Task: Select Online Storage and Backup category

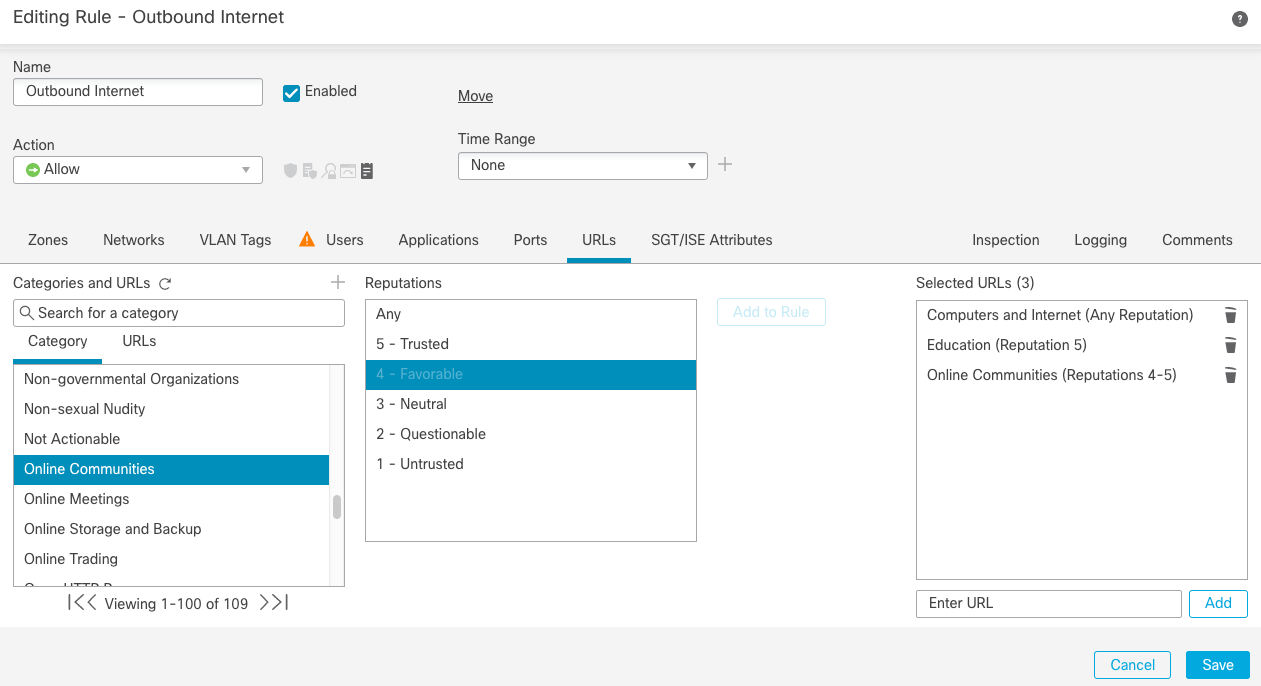Action: pyautogui.click(x=171, y=529)
